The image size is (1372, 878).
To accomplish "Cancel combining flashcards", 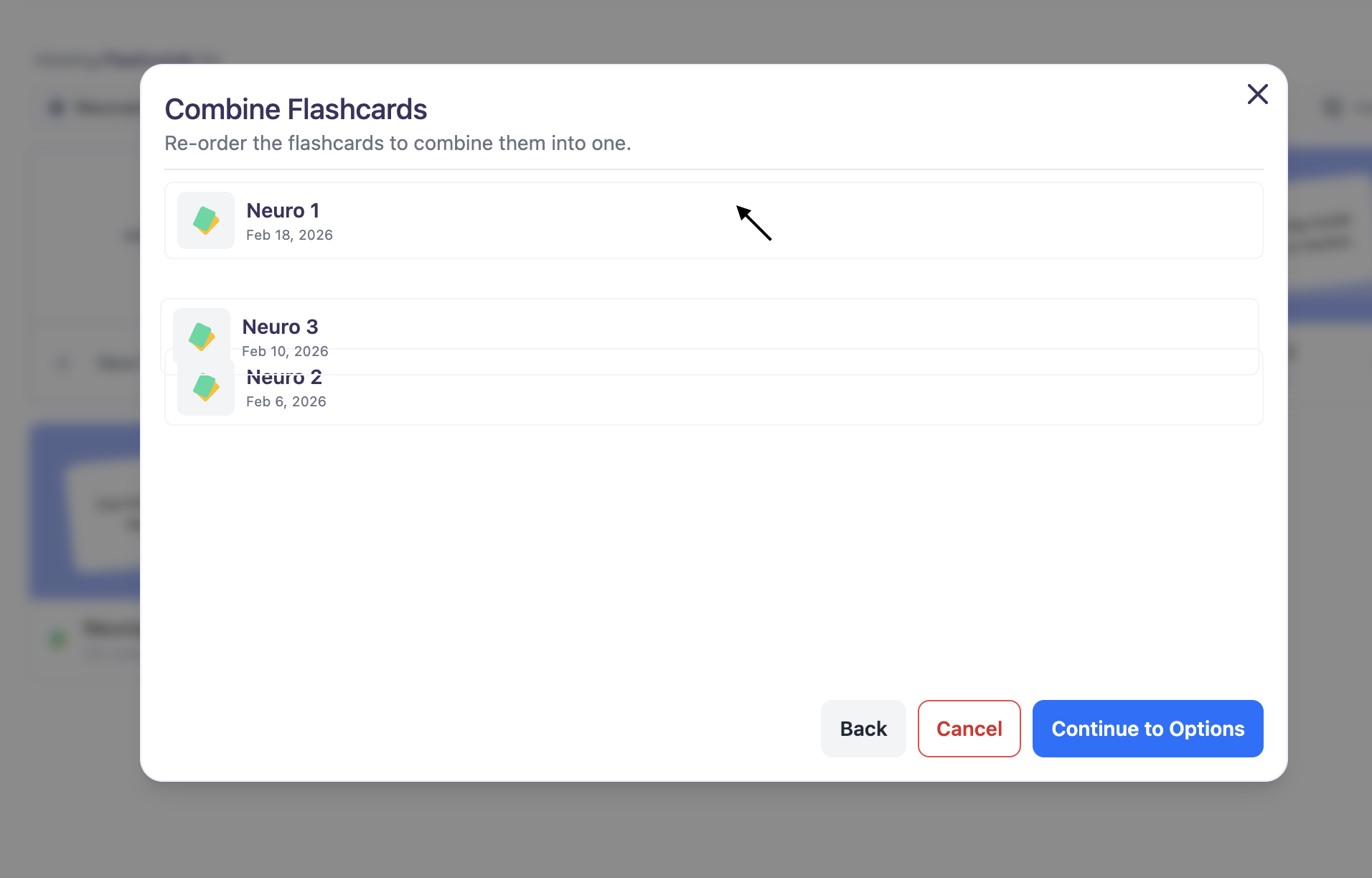I will [x=969, y=729].
